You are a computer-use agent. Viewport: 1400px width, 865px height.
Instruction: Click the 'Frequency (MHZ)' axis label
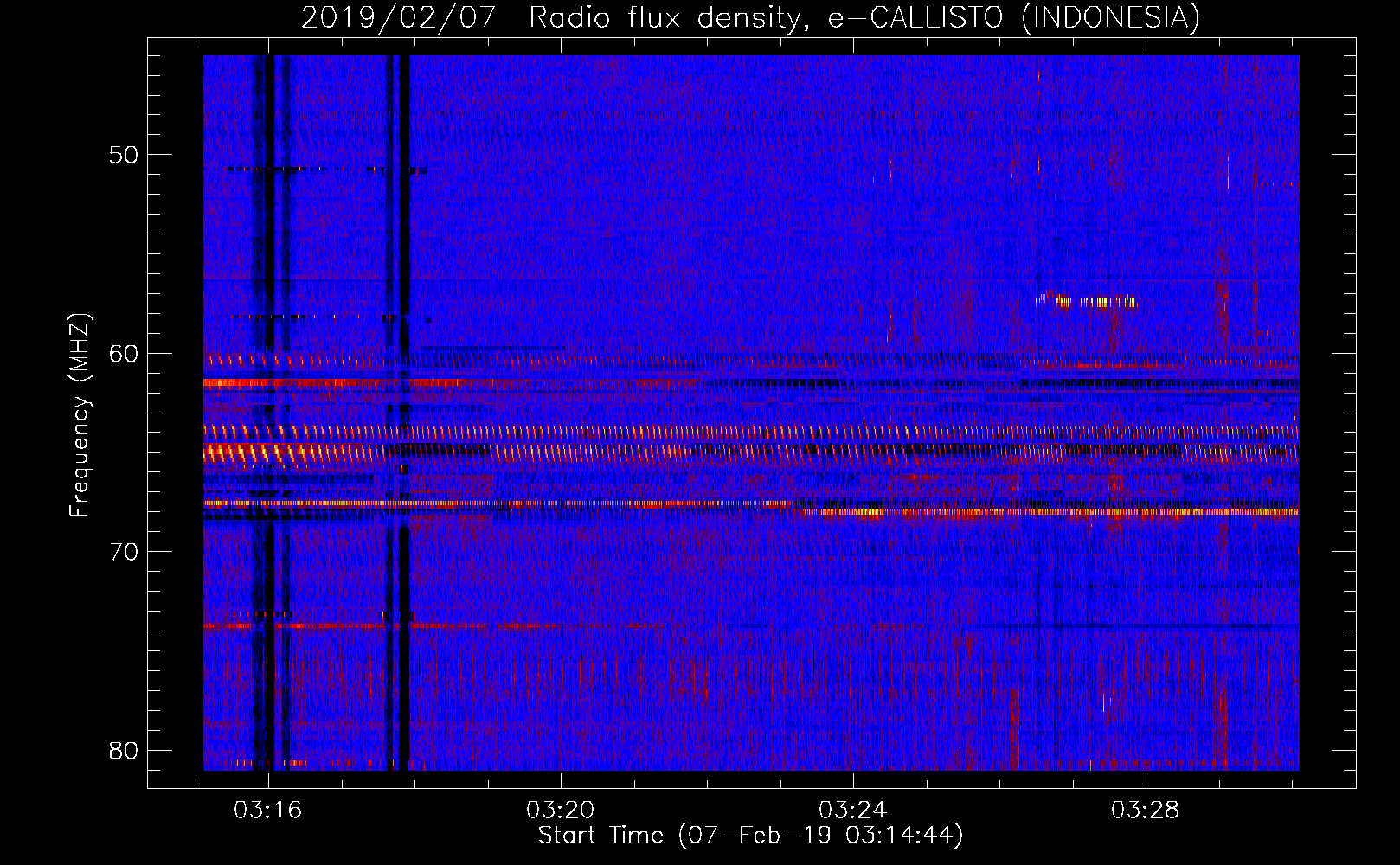pyautogui.click(x=80, y=415)
